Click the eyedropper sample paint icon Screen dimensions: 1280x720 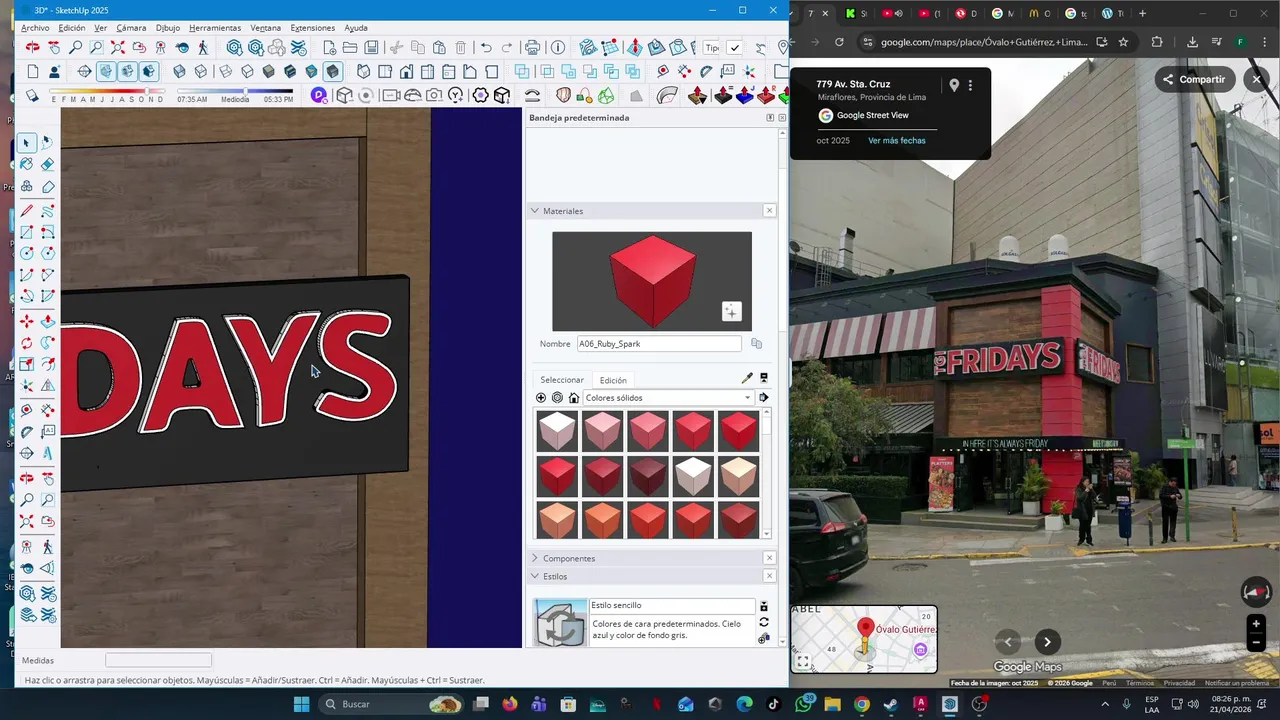[x=746, y=378]
